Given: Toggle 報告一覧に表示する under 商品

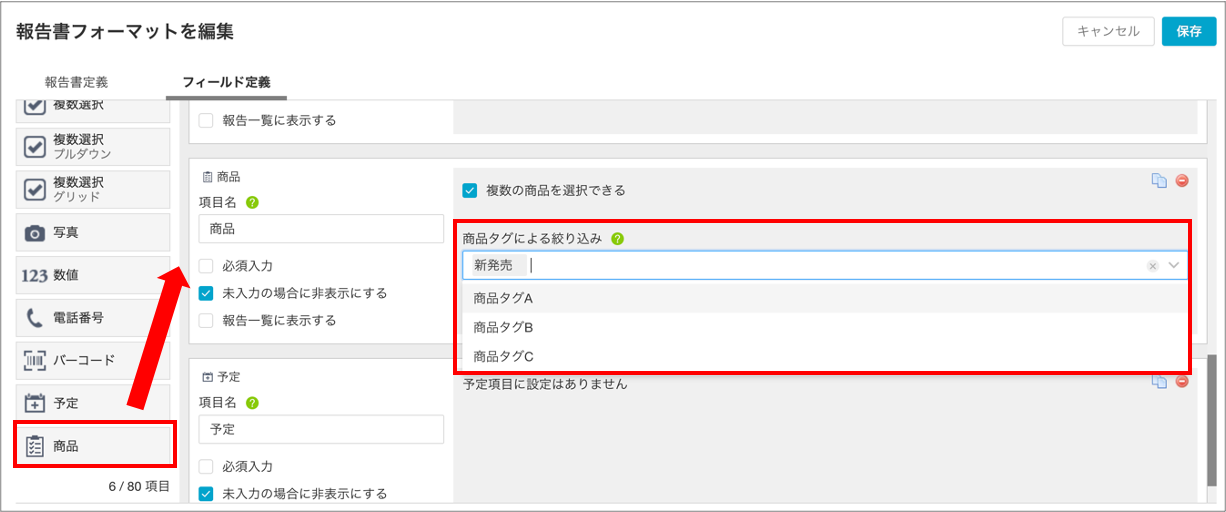Looking at the screenshot, I should (206, 321).
